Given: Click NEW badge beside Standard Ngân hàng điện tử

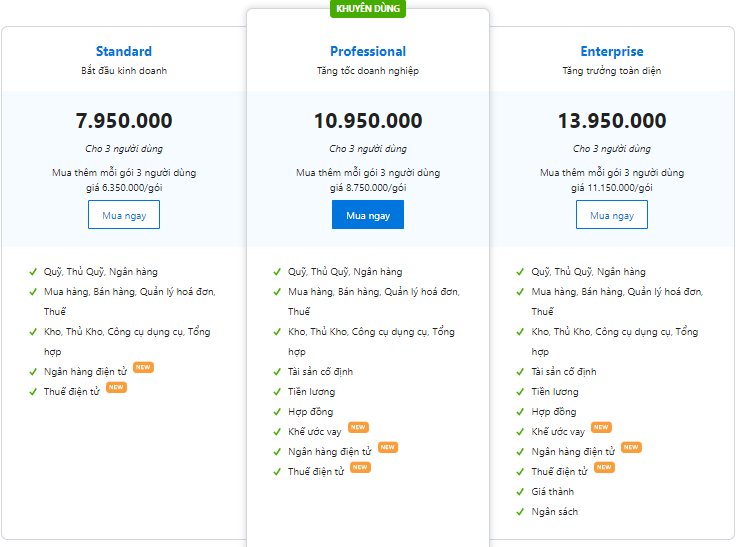Looking at the screenshot, I should point(143,367).
